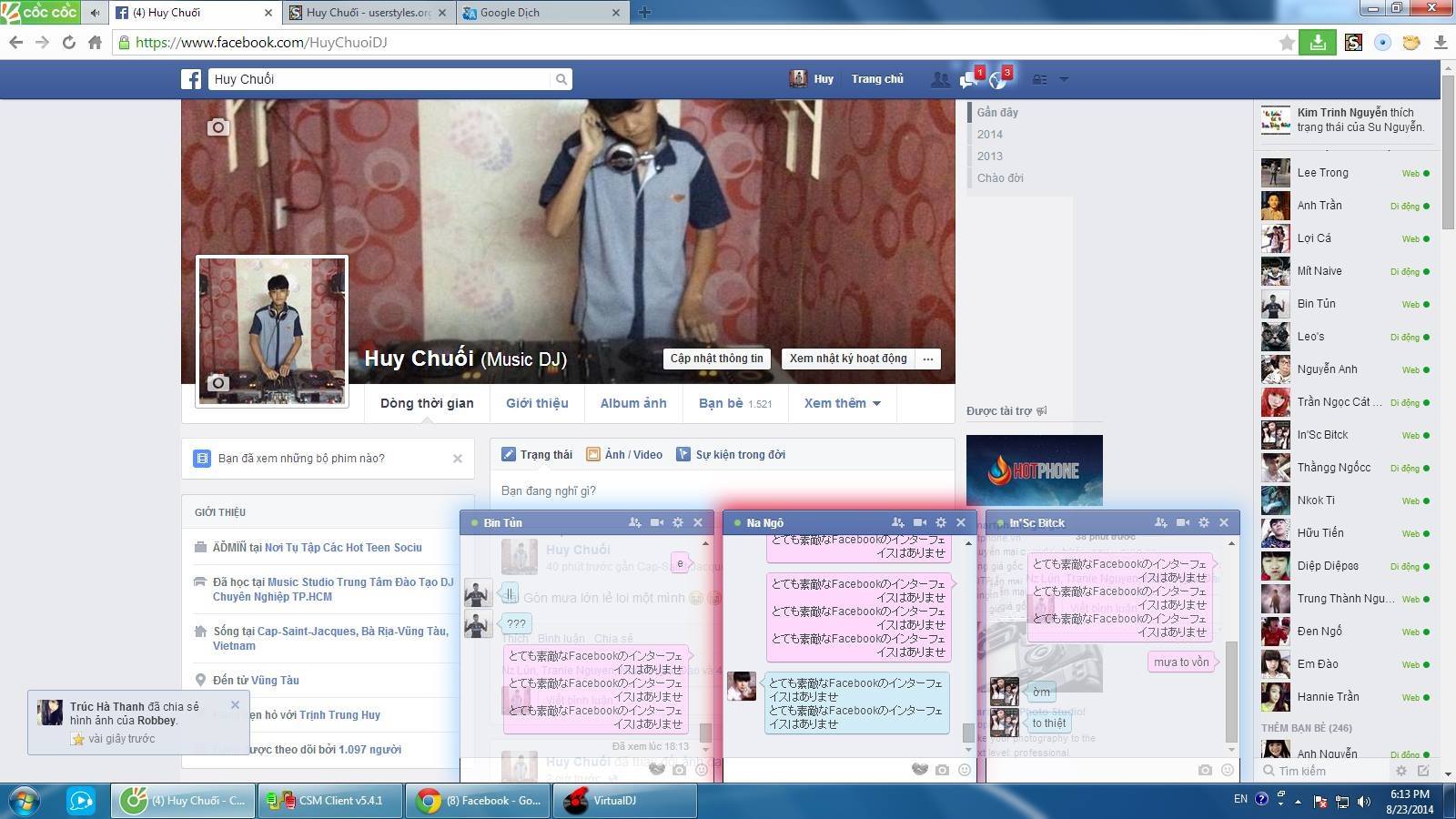Open chat with Mít Naive in sidebar
This screenshot has width=1456, height=819.
tap(1345, 271)
